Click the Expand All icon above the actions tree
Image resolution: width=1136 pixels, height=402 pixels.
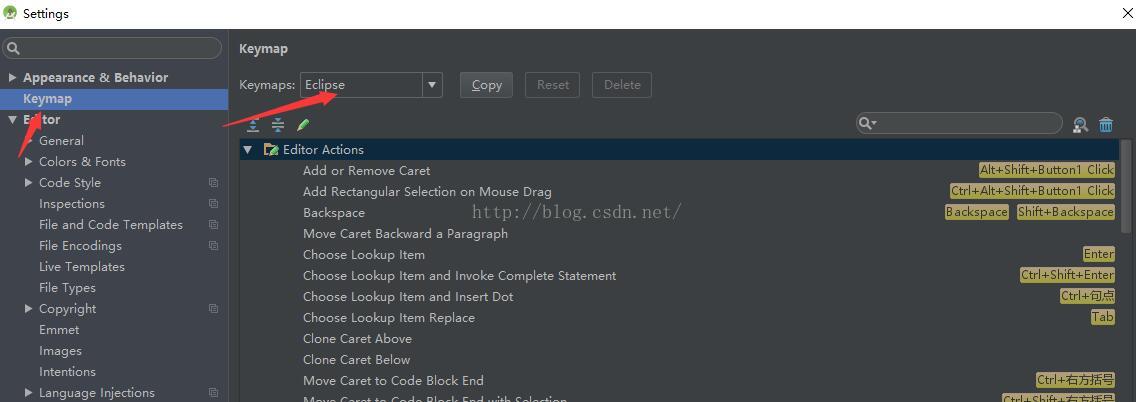click(x=253, y=125)
